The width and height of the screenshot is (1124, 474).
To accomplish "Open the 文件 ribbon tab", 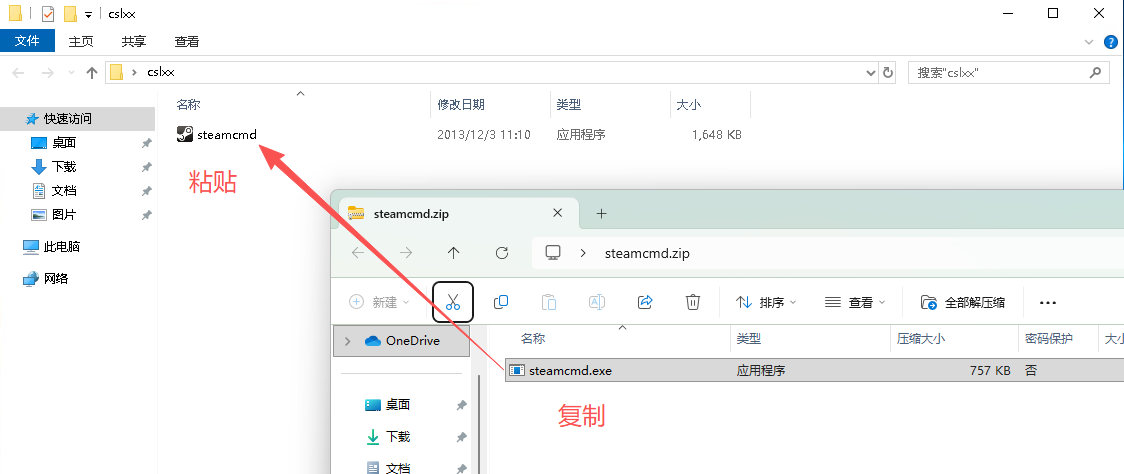I will click(x=27, y=41).
